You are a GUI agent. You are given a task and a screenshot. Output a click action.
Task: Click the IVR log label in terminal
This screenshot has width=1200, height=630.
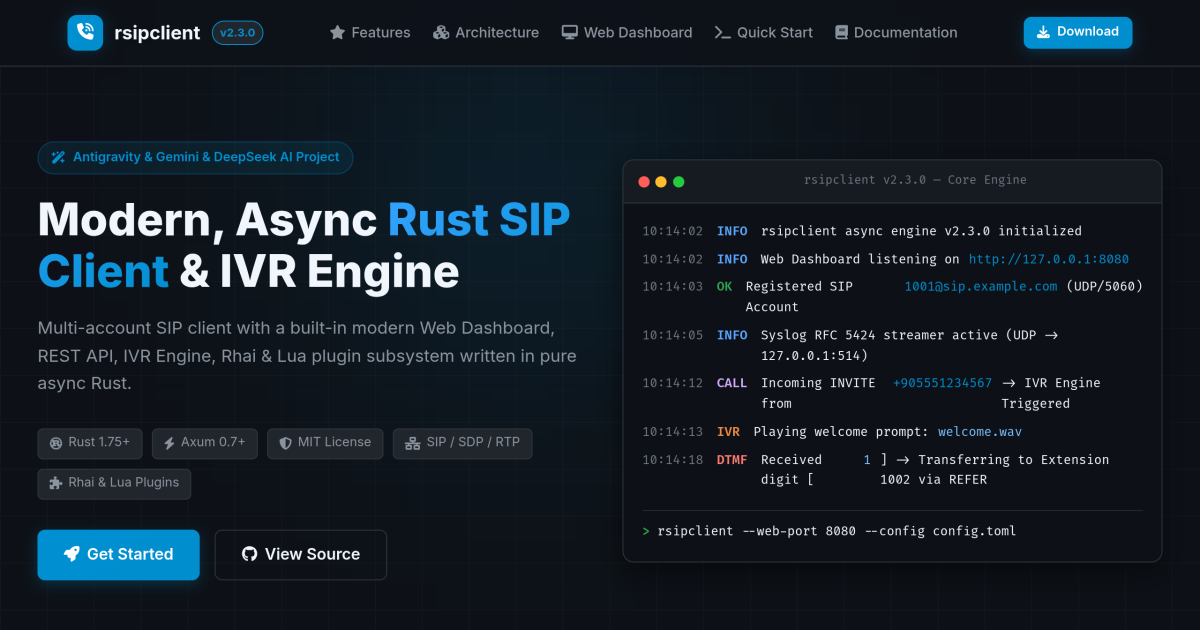pos(728,432)
